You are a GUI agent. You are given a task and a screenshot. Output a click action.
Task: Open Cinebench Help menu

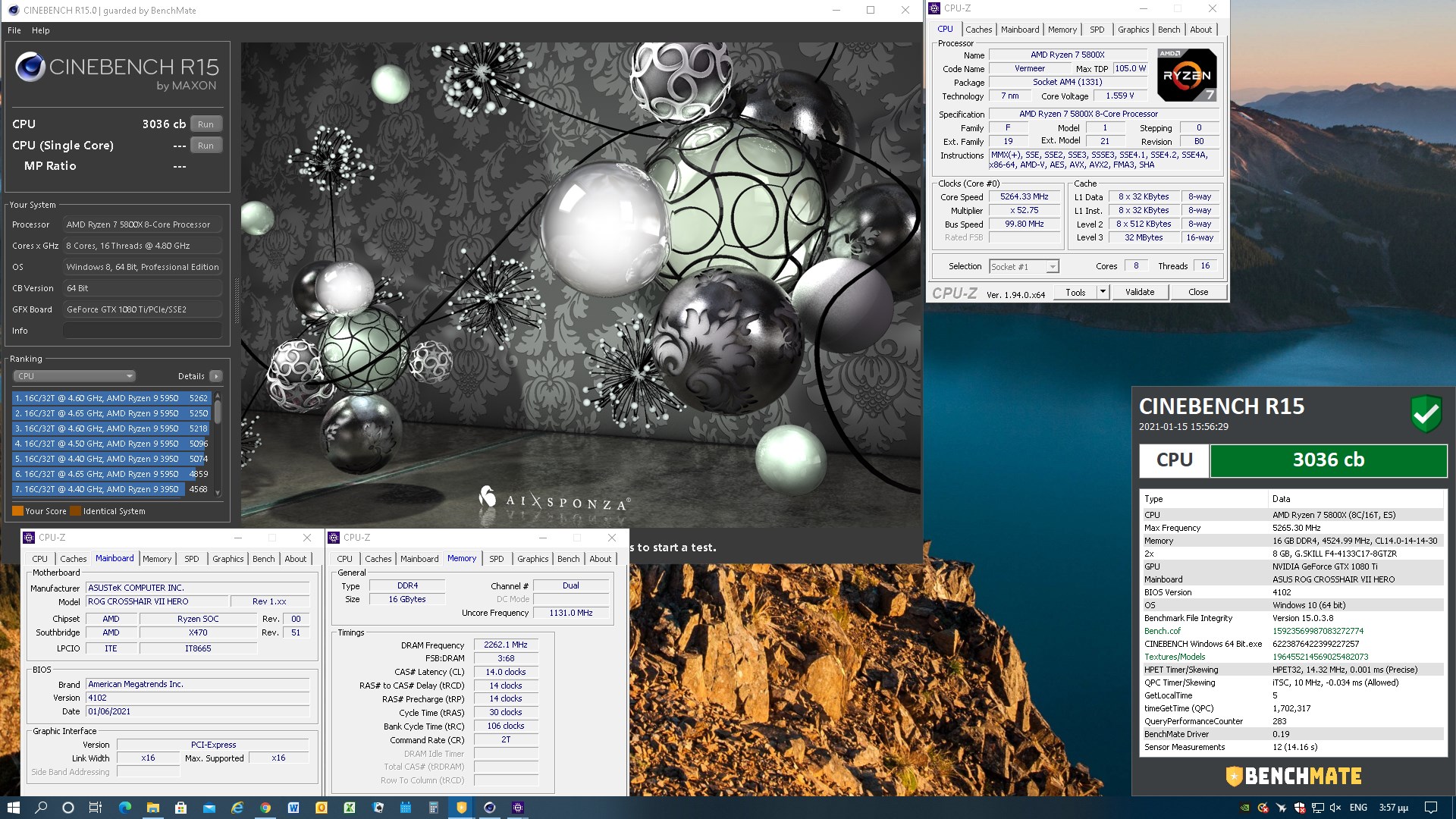pyautogui.click(x=41, y=30)
